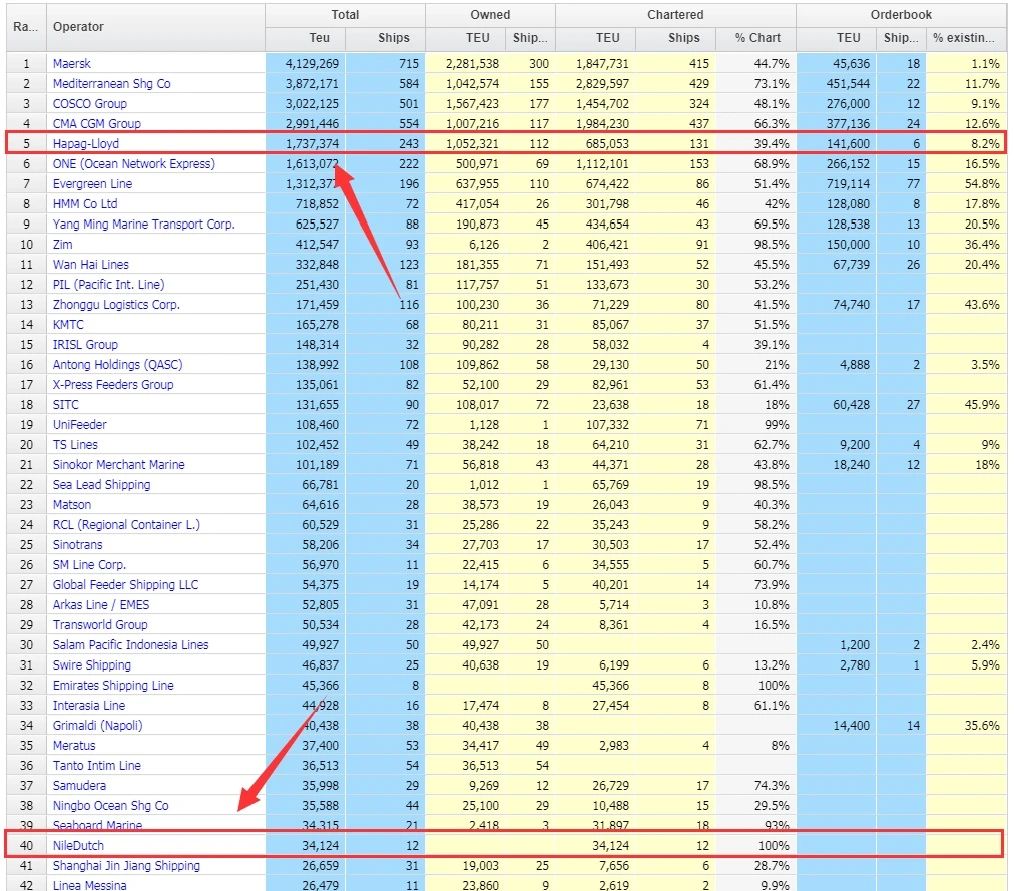Open the Sinotrans operator link

click(x=77, y=545)
